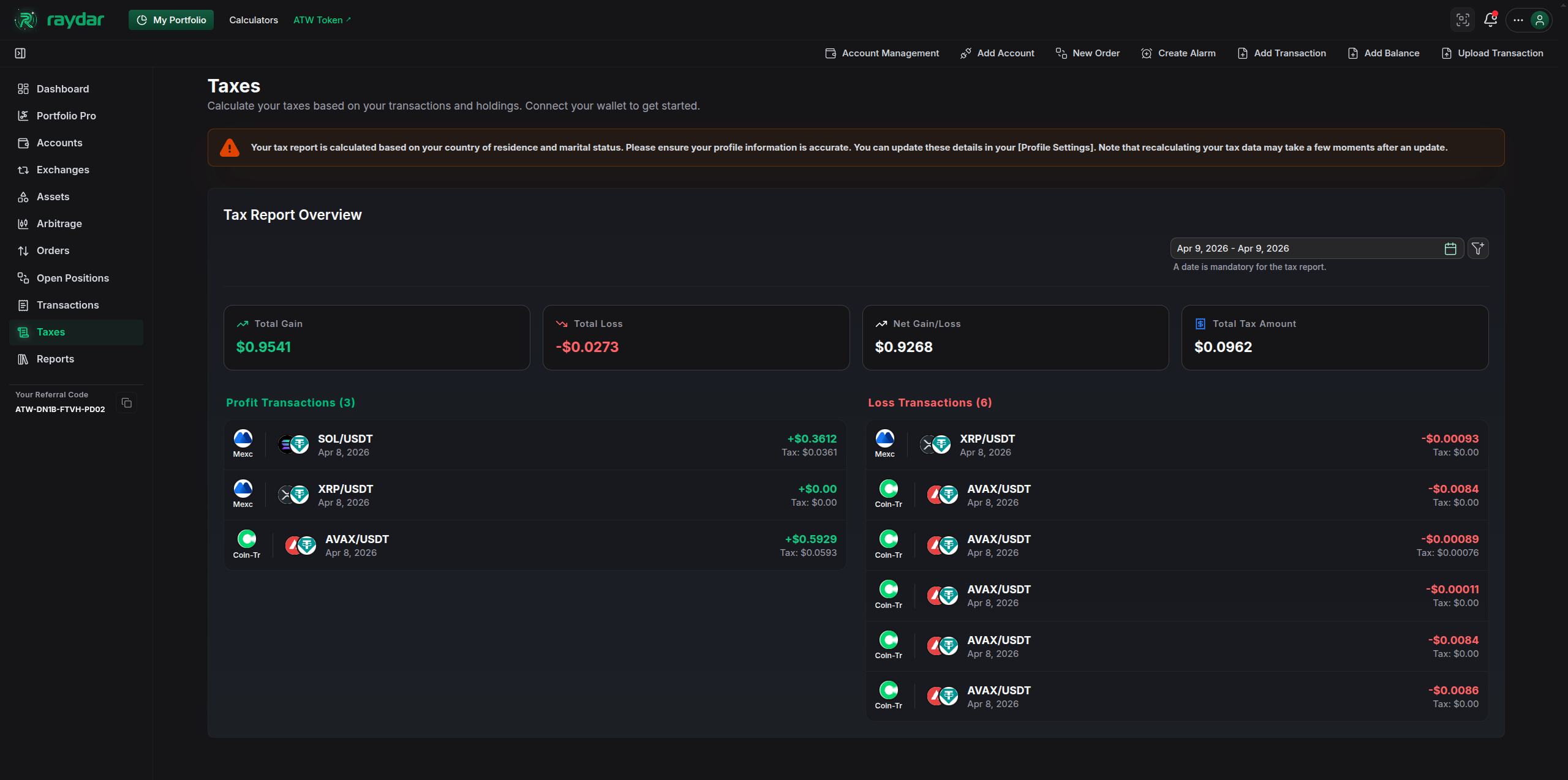Click the Coin-Tr icon in profit AVAX row
1568x780 pixels.
tap(247, 539)
